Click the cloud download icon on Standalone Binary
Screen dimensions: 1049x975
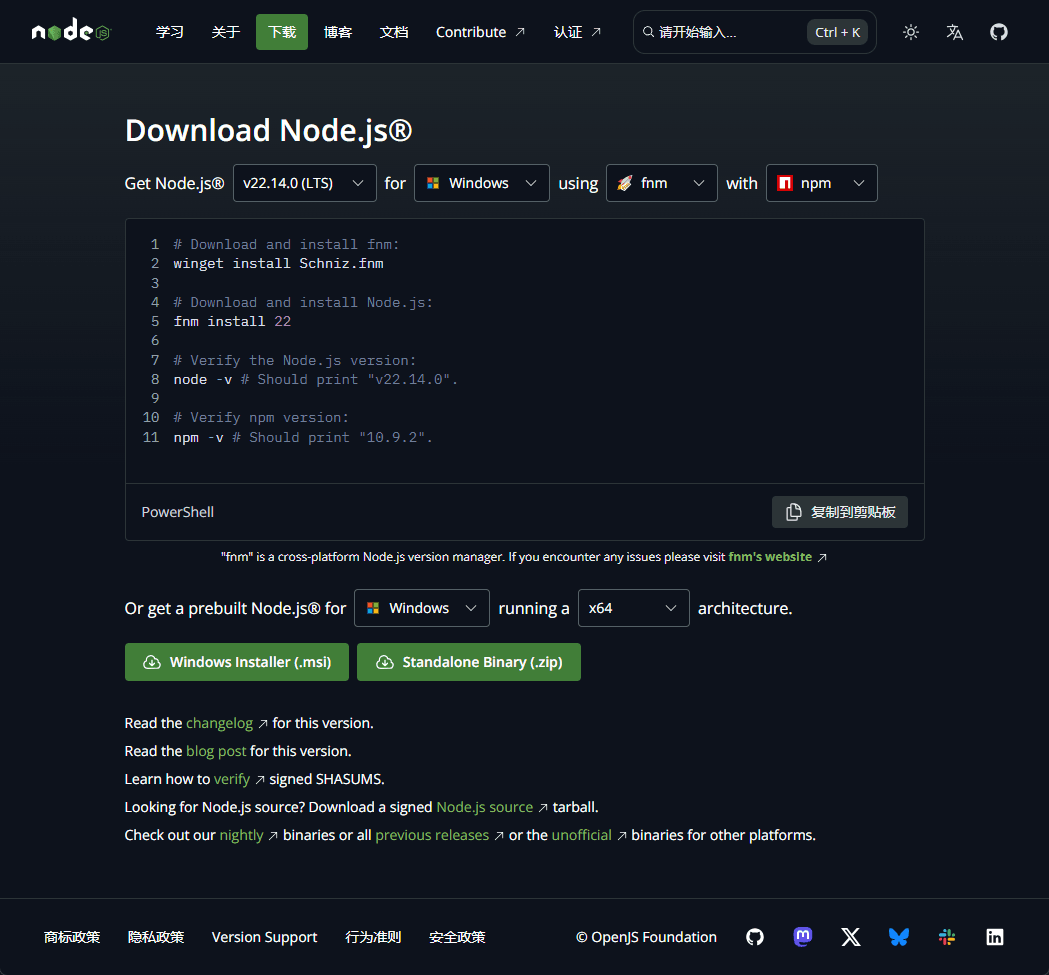[x=385, y=662]
